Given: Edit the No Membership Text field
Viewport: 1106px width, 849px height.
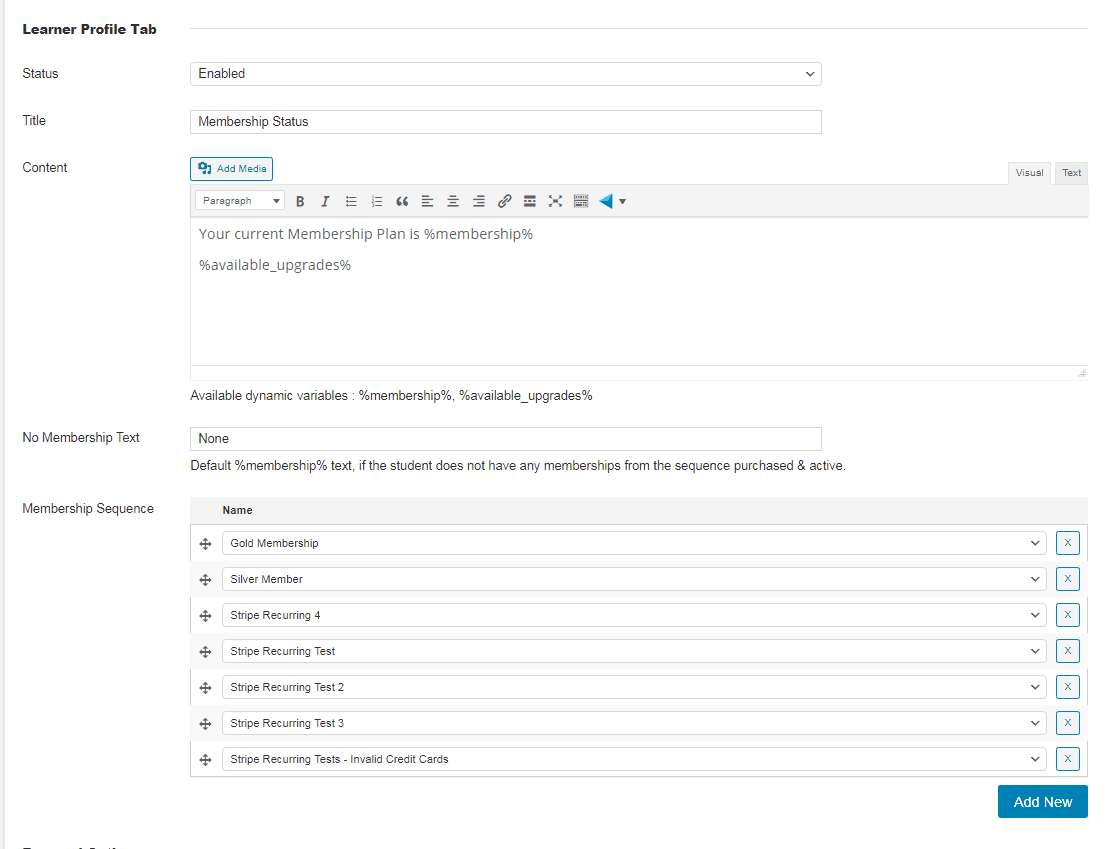Looking at the screenshot, I should coord(505,438).
